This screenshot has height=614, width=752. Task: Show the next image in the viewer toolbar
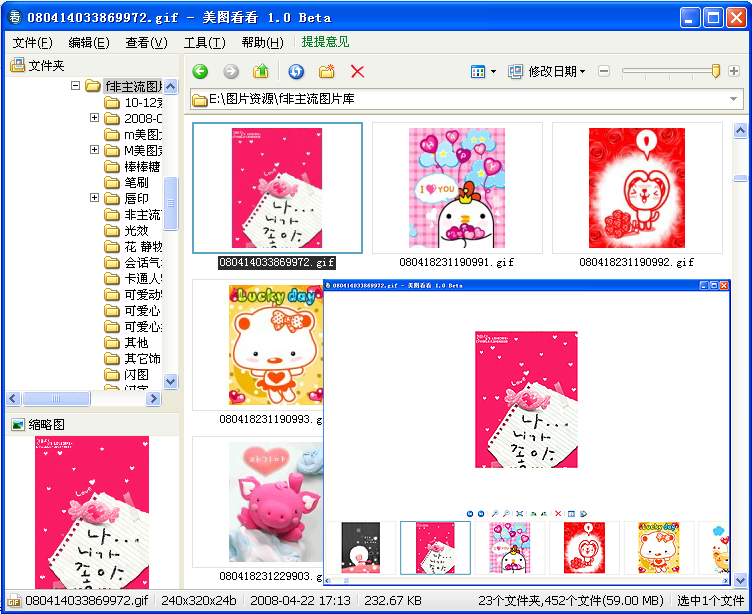click(x=481, y=514)
